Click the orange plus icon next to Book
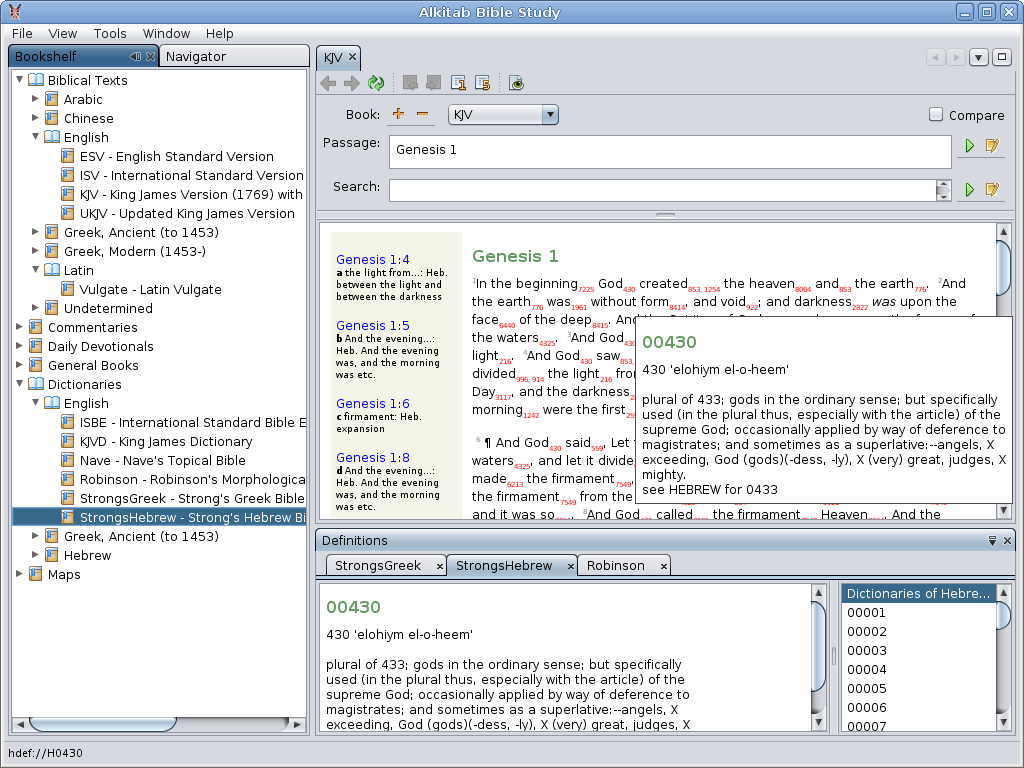The image size is (1024, 768). (x=398, y=114)
